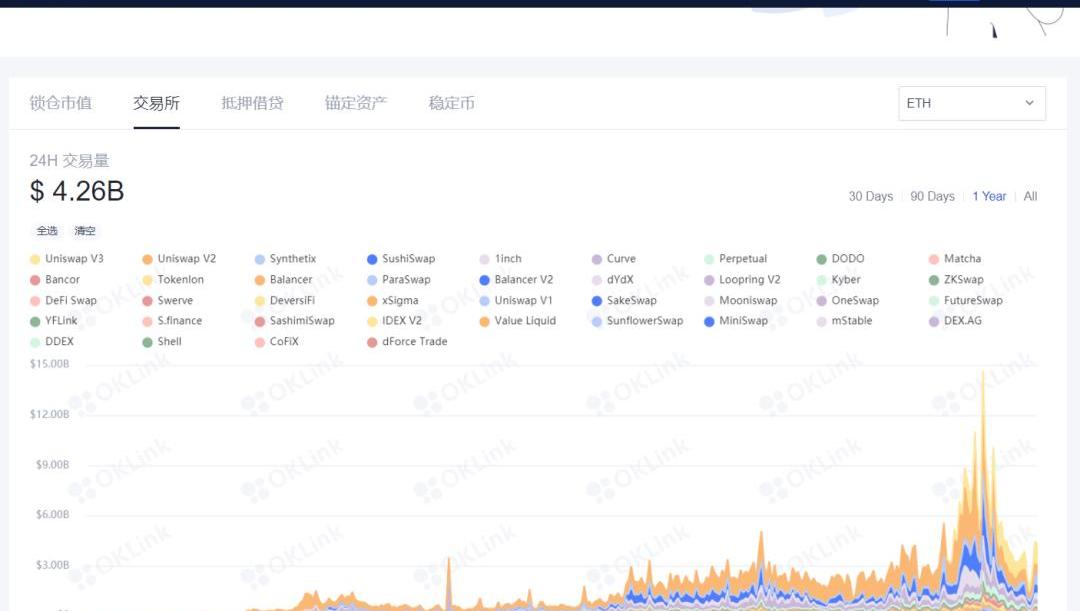The height and width of the screenshot is (611, 1080).
Task: Toggle Perpetual legend entry
Action: pos(736,259)
